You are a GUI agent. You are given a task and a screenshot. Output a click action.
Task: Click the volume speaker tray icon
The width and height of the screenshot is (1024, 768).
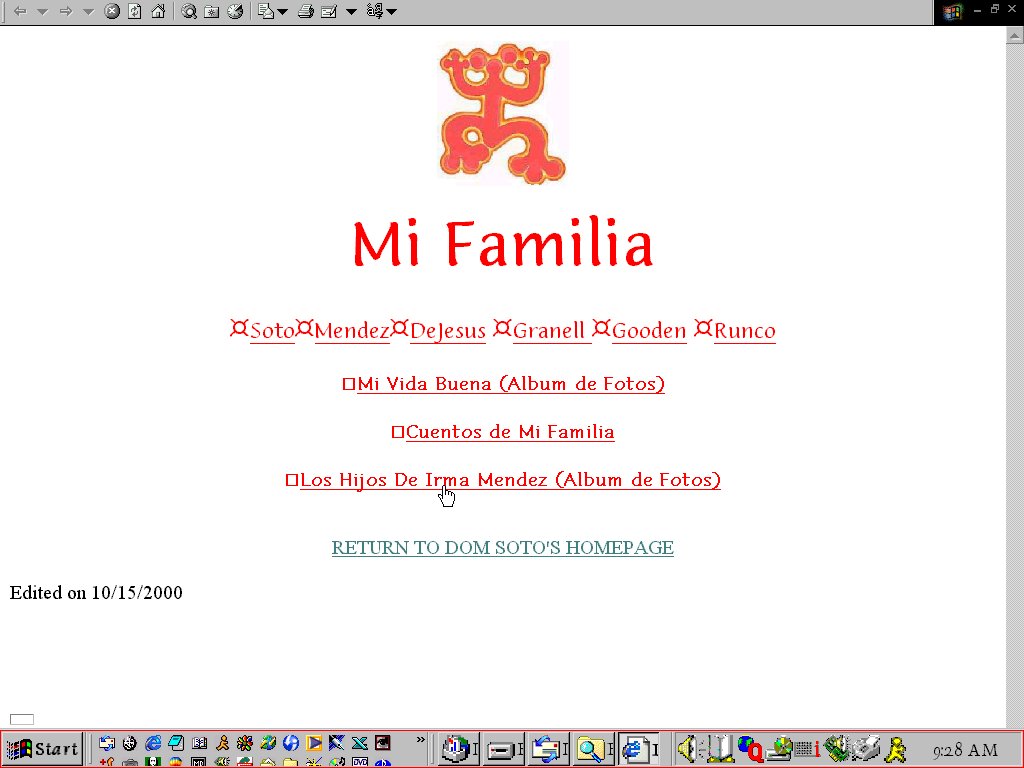pos(686,748)
